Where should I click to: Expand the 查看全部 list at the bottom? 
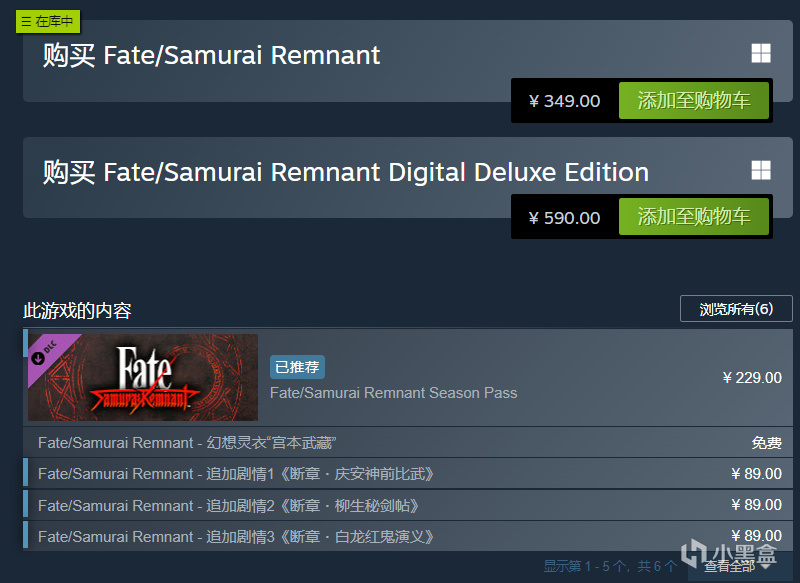tap(735, 567)
